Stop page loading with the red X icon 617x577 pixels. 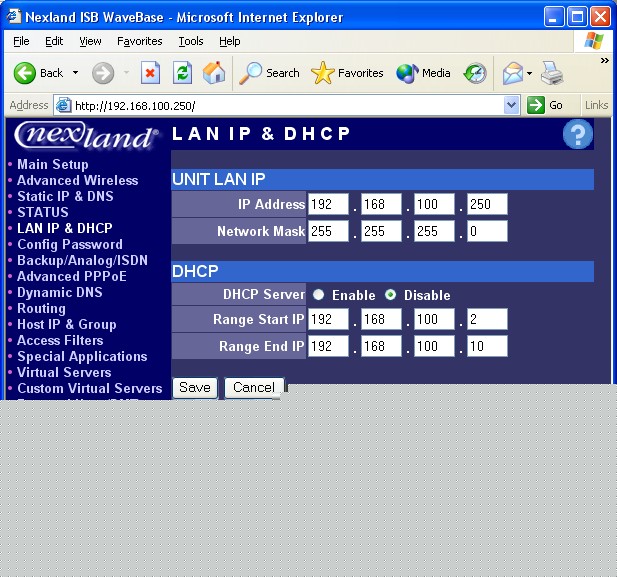pos(150,73)
